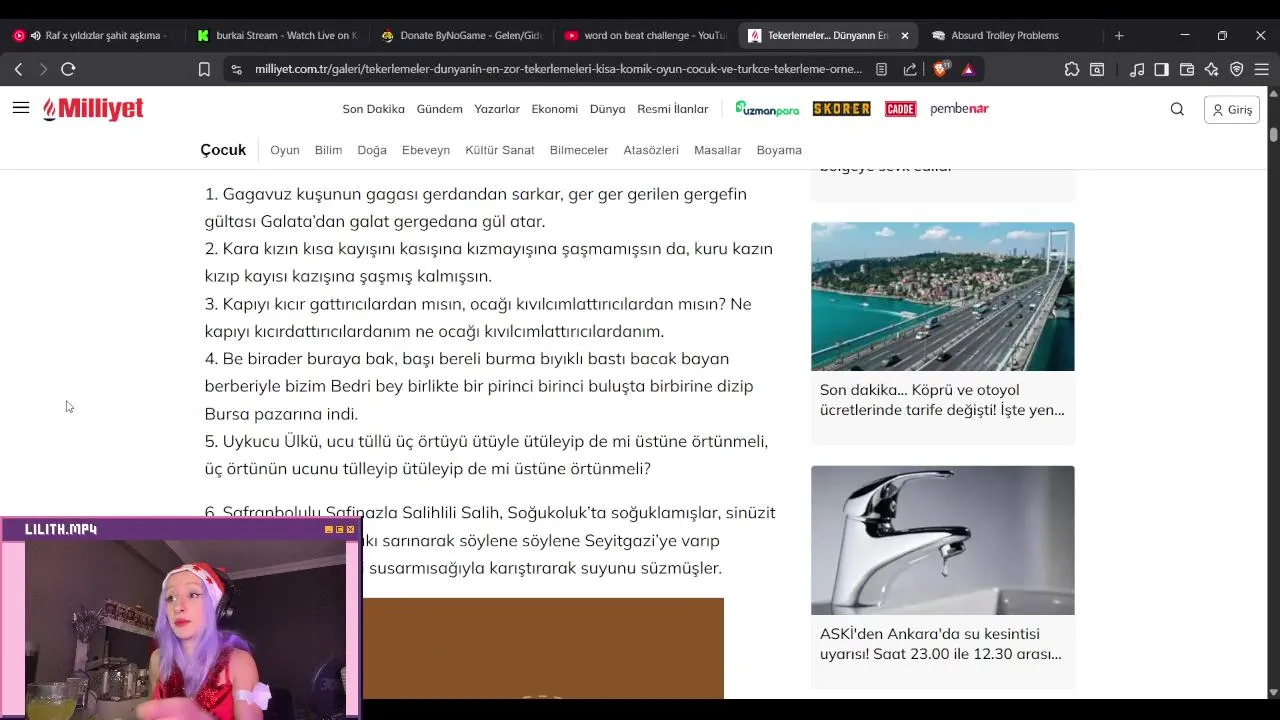Screen dimensions: 1280x720
Task: Visit the Cadde link
Action: [x=900, y=109]
